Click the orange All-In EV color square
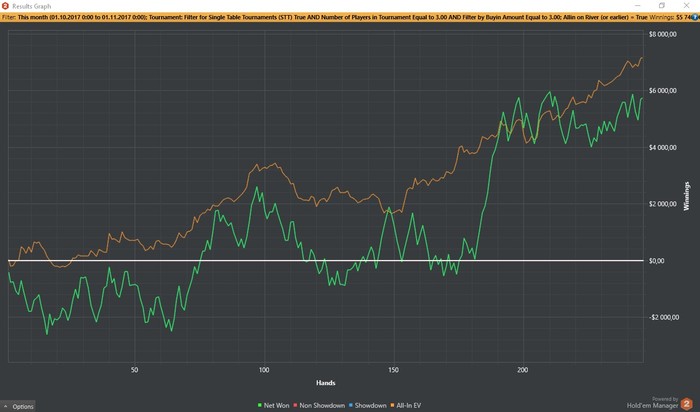Image resolution: width=700 pixels, height=412 pixels. pyautogui.click(x=393, y=405)
